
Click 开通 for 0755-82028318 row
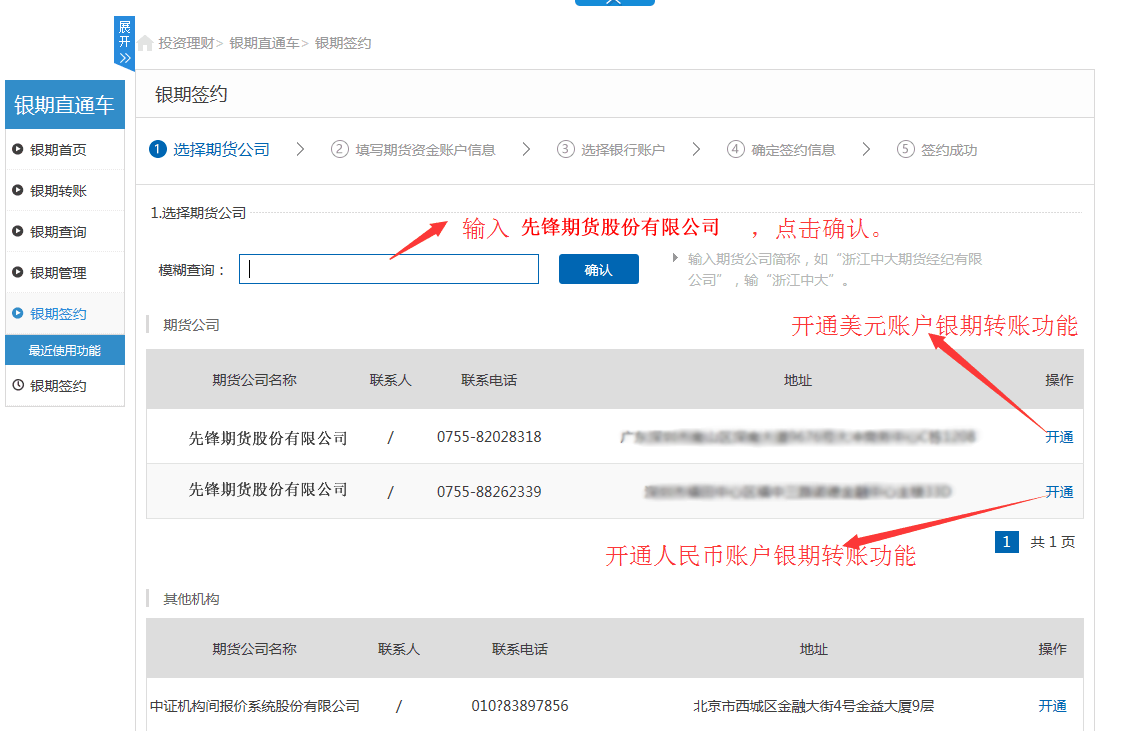tap(1059, 437)
